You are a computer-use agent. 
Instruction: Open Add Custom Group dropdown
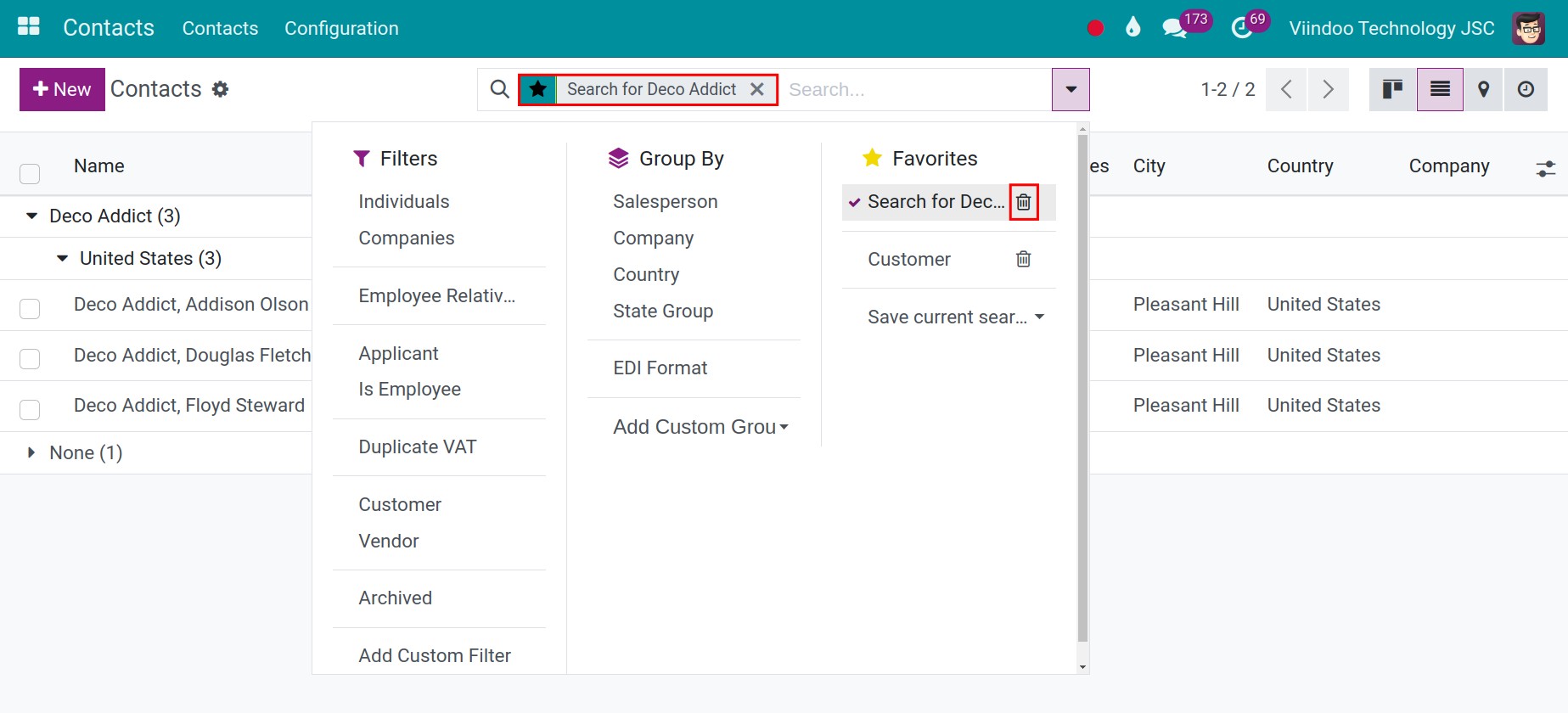701,427
